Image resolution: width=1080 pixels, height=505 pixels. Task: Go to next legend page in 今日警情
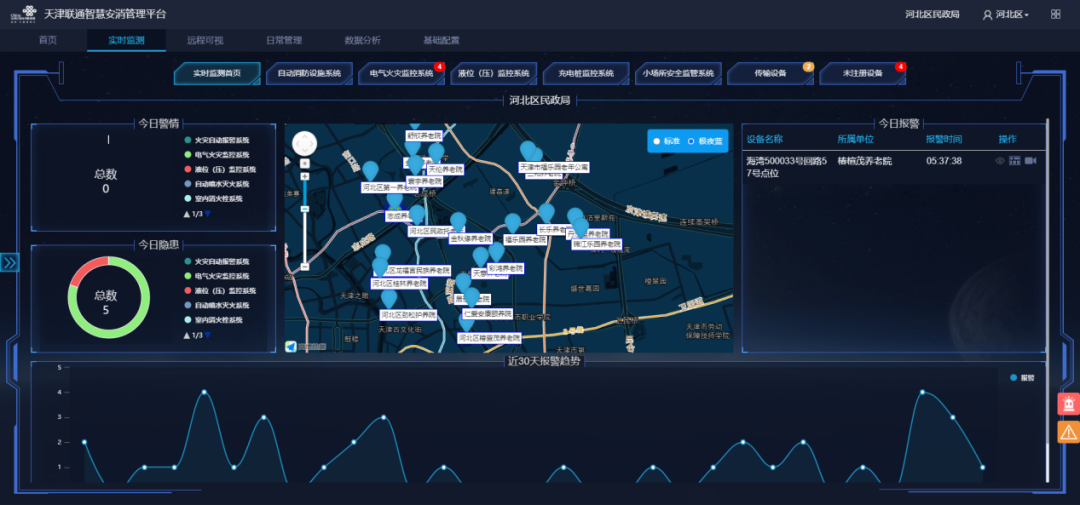208,214
